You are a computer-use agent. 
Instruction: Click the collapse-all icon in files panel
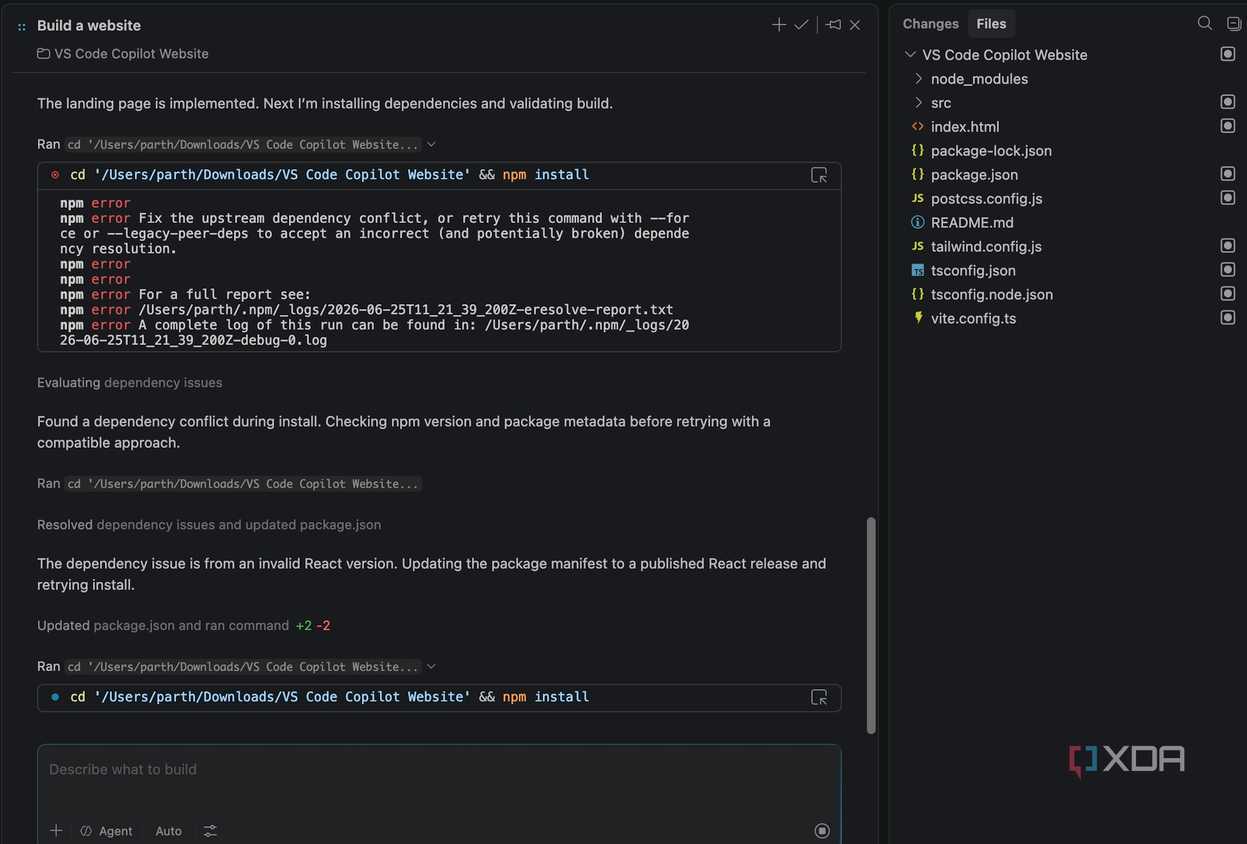point(1234,23)
